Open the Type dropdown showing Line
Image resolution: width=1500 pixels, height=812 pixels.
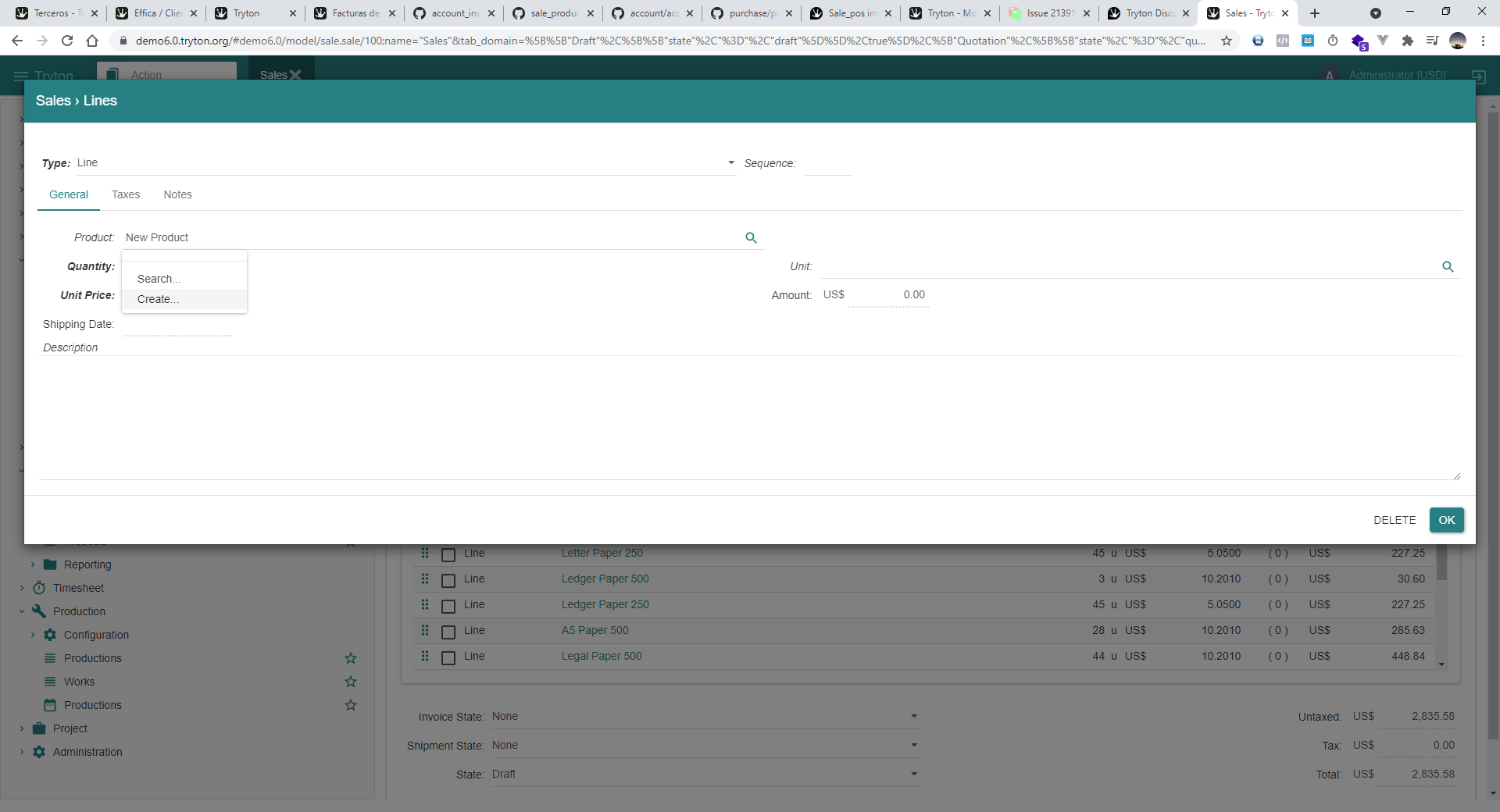click(406, 163)
